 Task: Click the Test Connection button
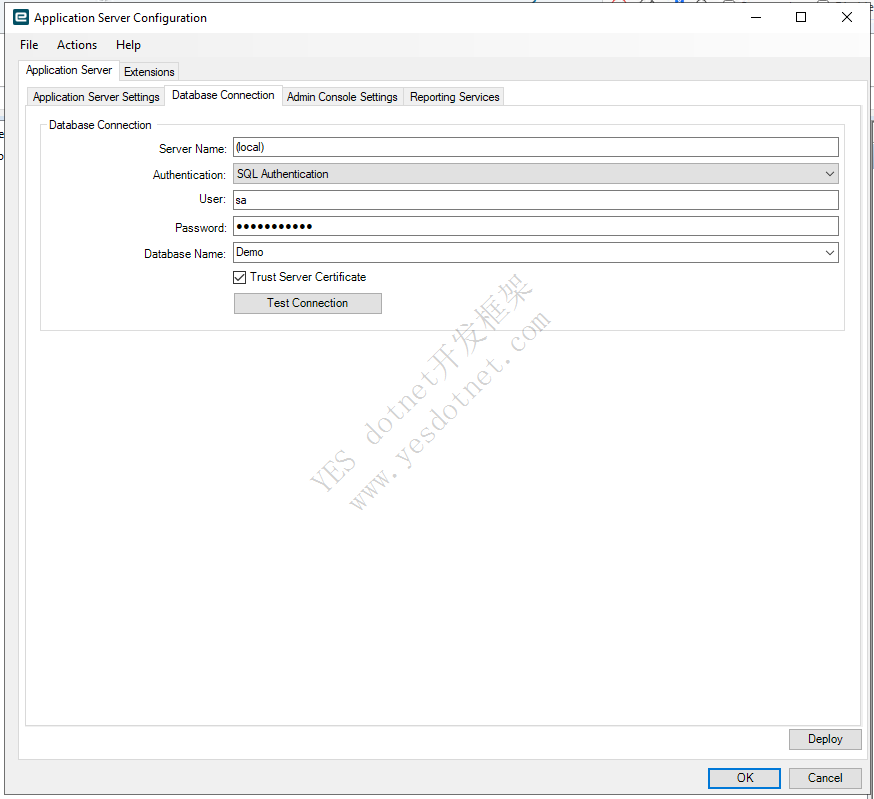click(x=307, y=303)
